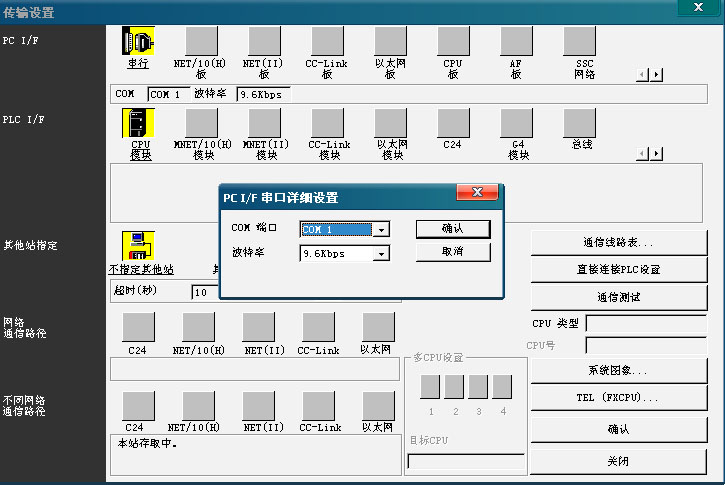Select the G4模块 icon
The height and width of the screenshot is (485, 725).
pos(517,124)
